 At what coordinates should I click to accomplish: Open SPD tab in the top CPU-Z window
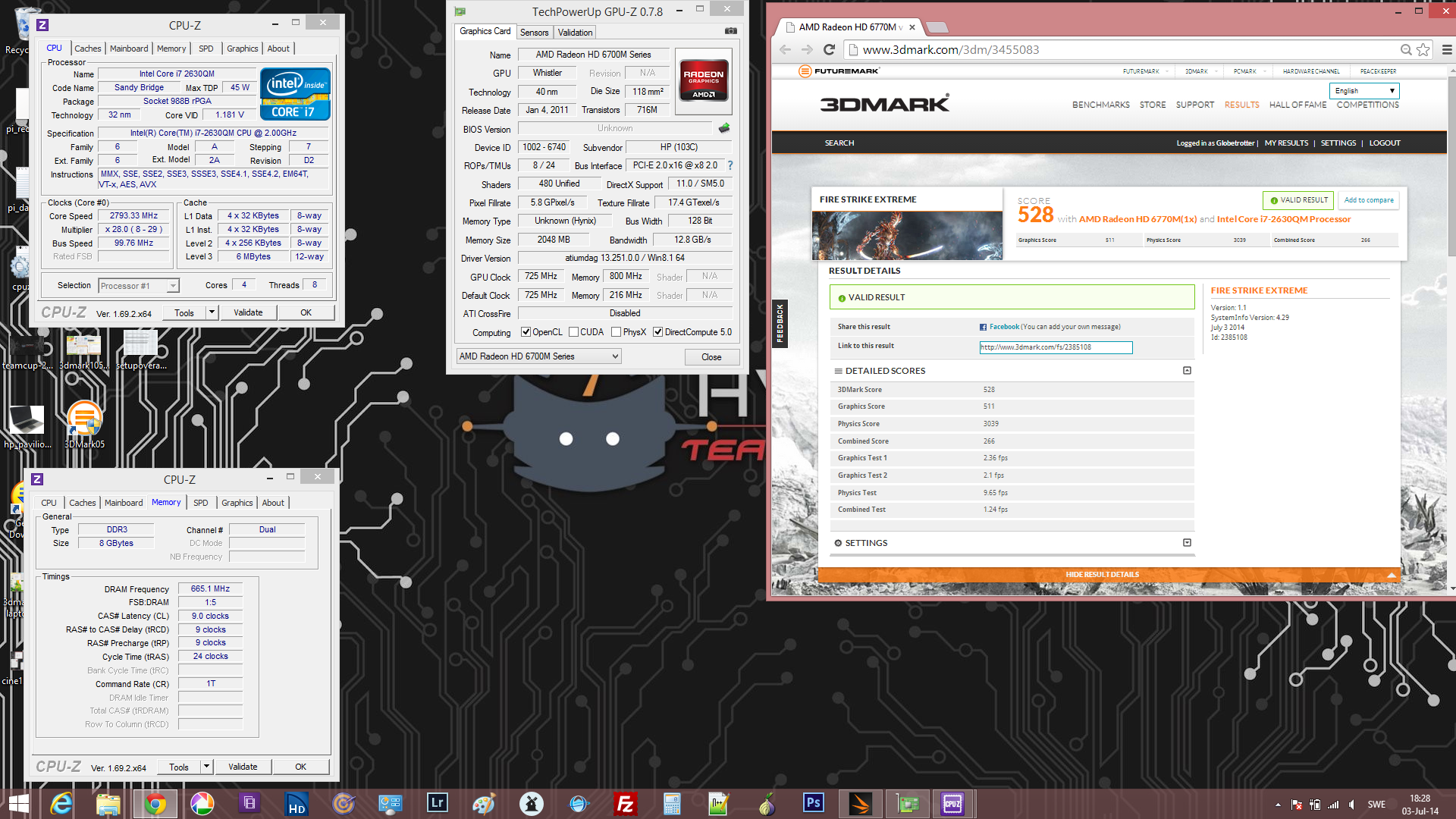click(x=206, y=49)
